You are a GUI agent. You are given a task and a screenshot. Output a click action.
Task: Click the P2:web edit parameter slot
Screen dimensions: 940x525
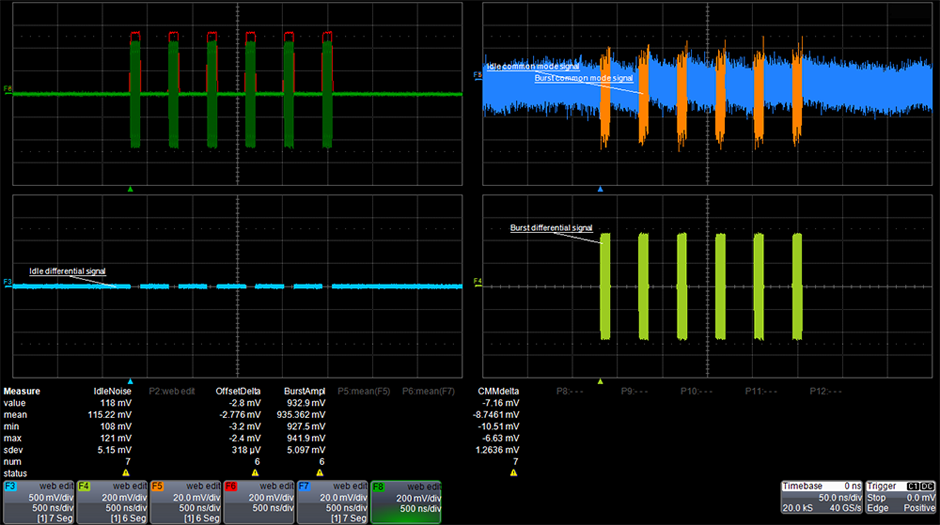(177, 393)
